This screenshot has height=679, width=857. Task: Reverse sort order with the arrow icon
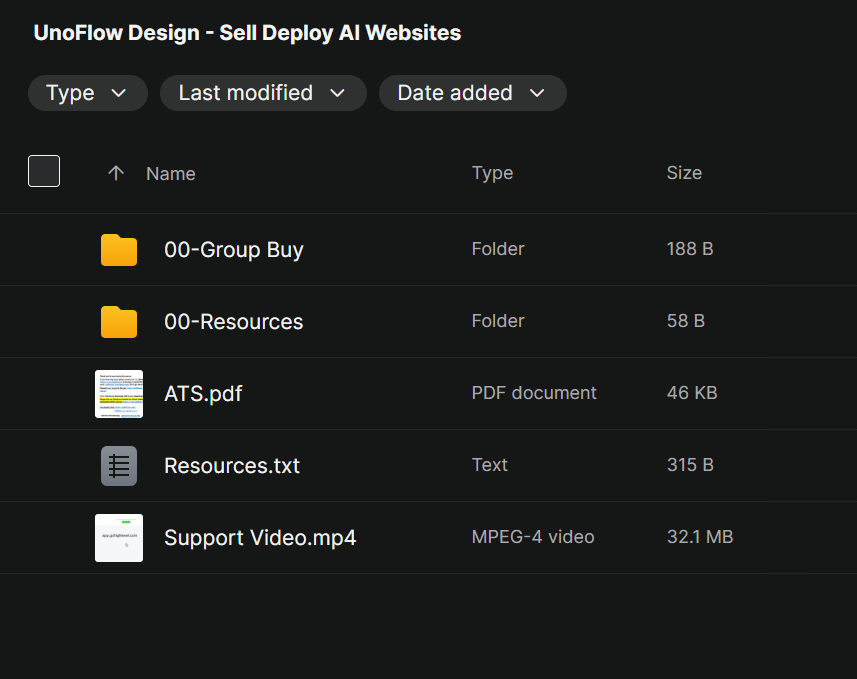click(x=116, y=173)
